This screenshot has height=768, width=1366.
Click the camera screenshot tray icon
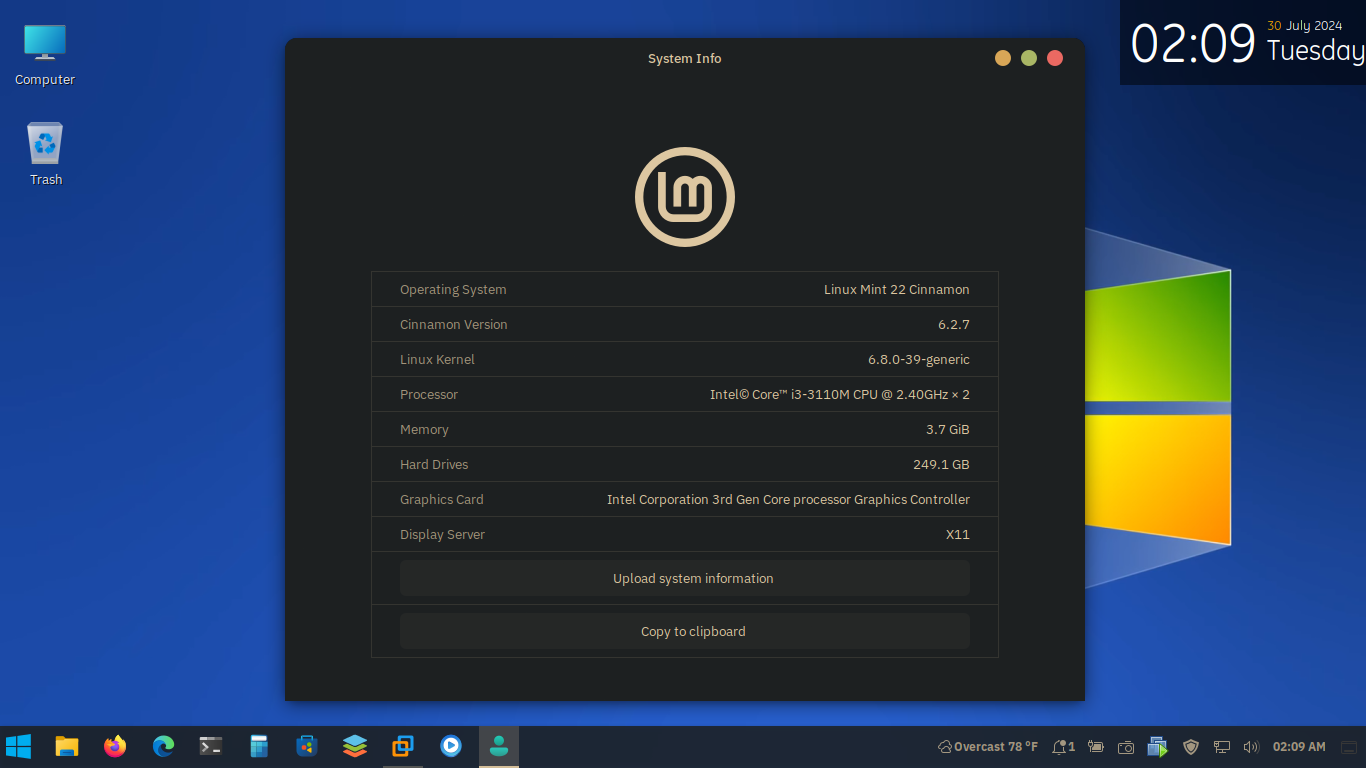pos(1126,747)
